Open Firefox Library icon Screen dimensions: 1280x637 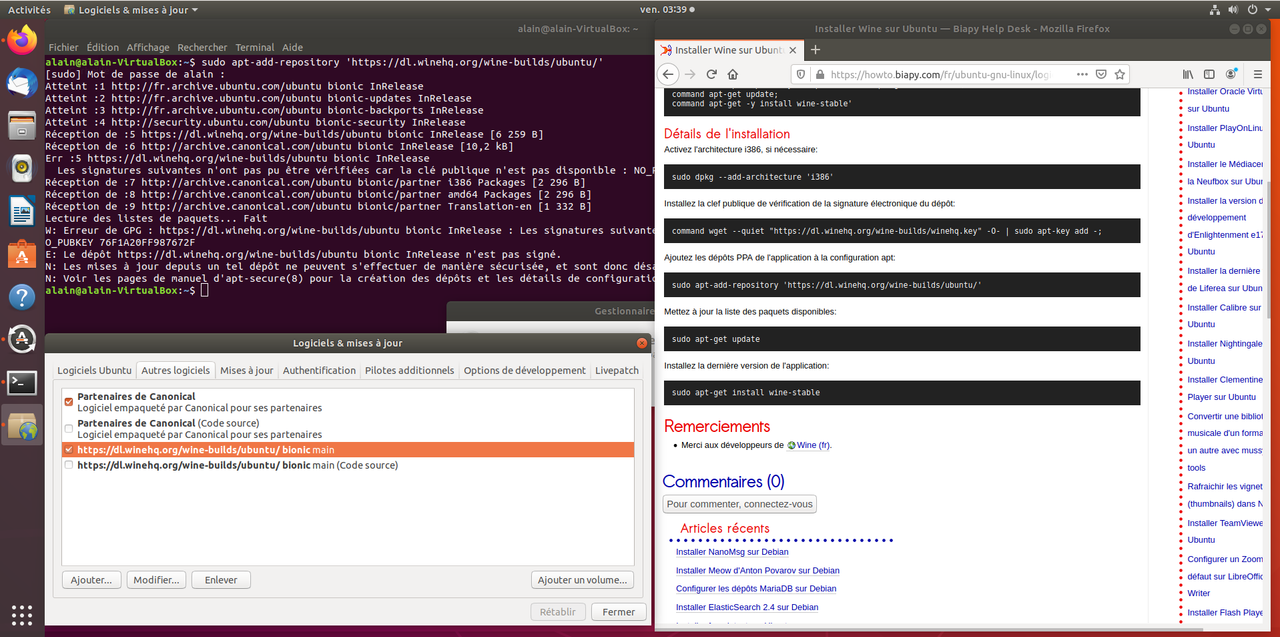(1188, 74)
